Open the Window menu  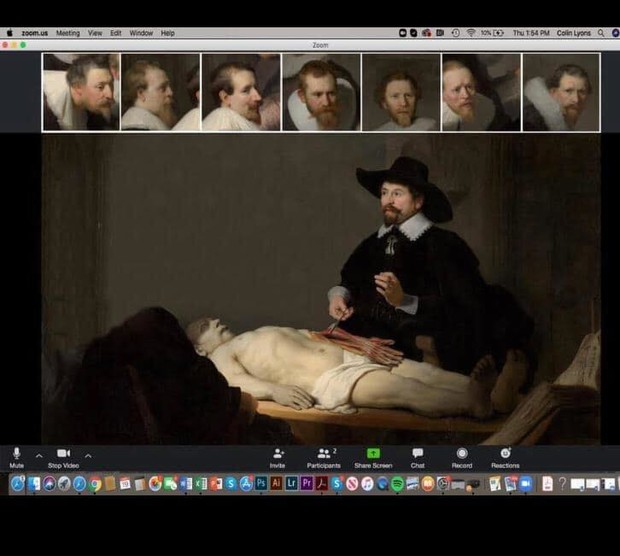click(141, 33)
